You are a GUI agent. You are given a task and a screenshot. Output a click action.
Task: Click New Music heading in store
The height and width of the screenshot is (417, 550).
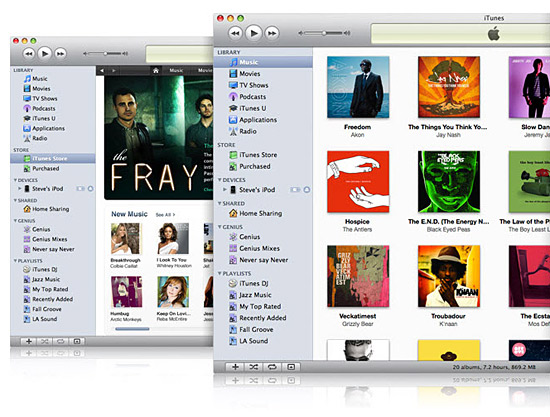click(129, 214)
